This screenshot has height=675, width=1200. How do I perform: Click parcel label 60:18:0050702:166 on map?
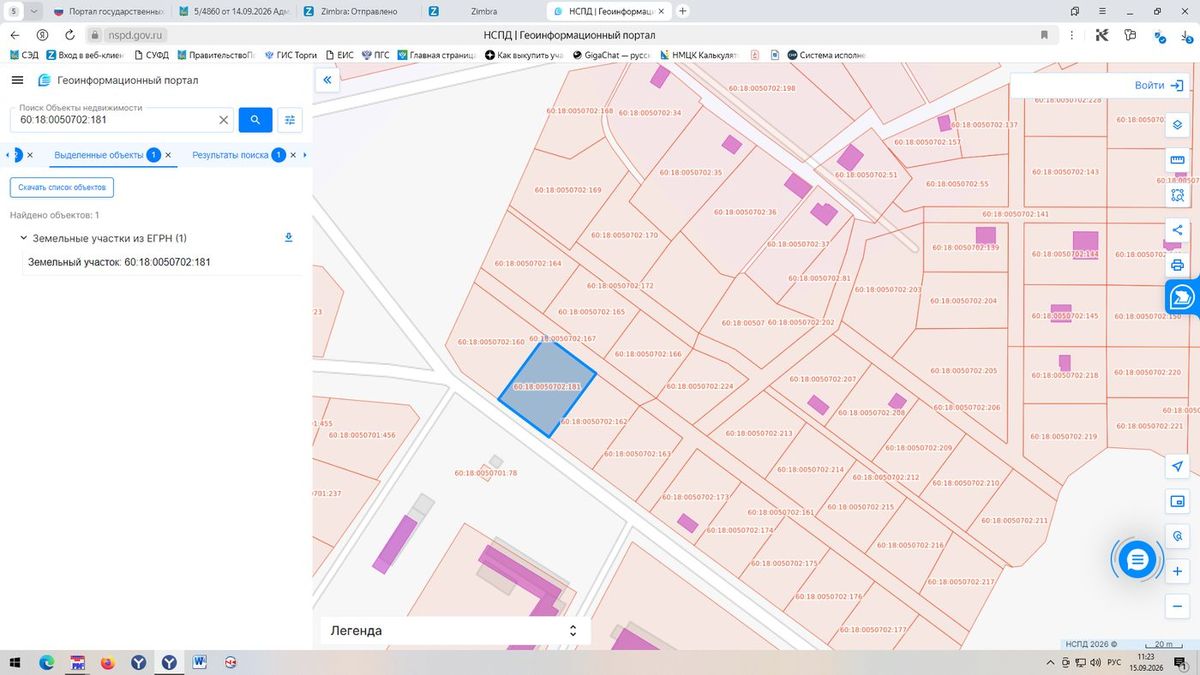click(x=648, y=354)
